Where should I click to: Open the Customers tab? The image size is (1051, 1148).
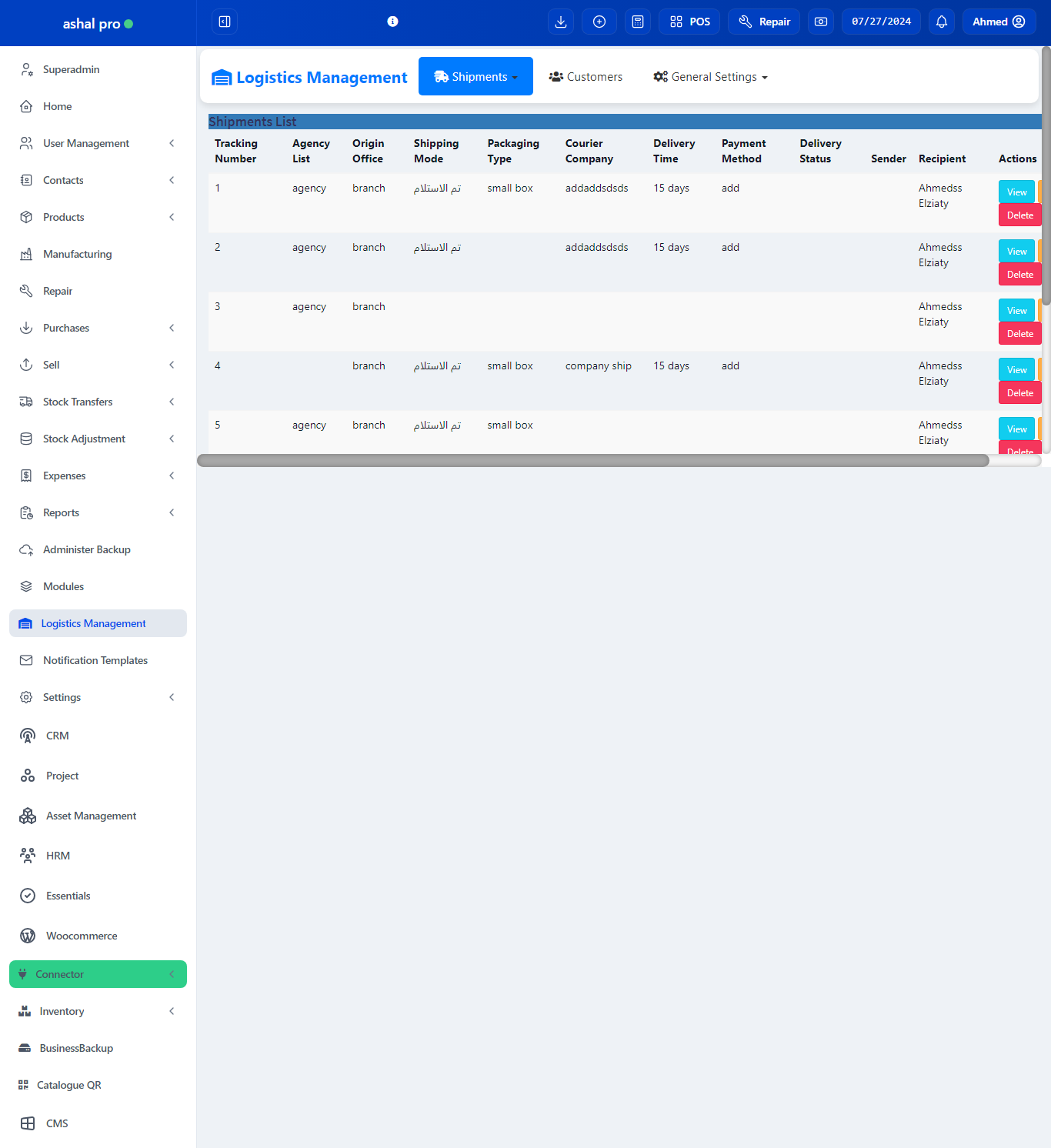coord(586,77)
